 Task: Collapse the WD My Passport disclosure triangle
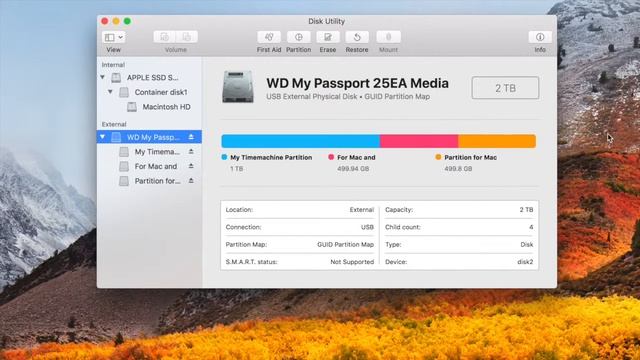103,137
